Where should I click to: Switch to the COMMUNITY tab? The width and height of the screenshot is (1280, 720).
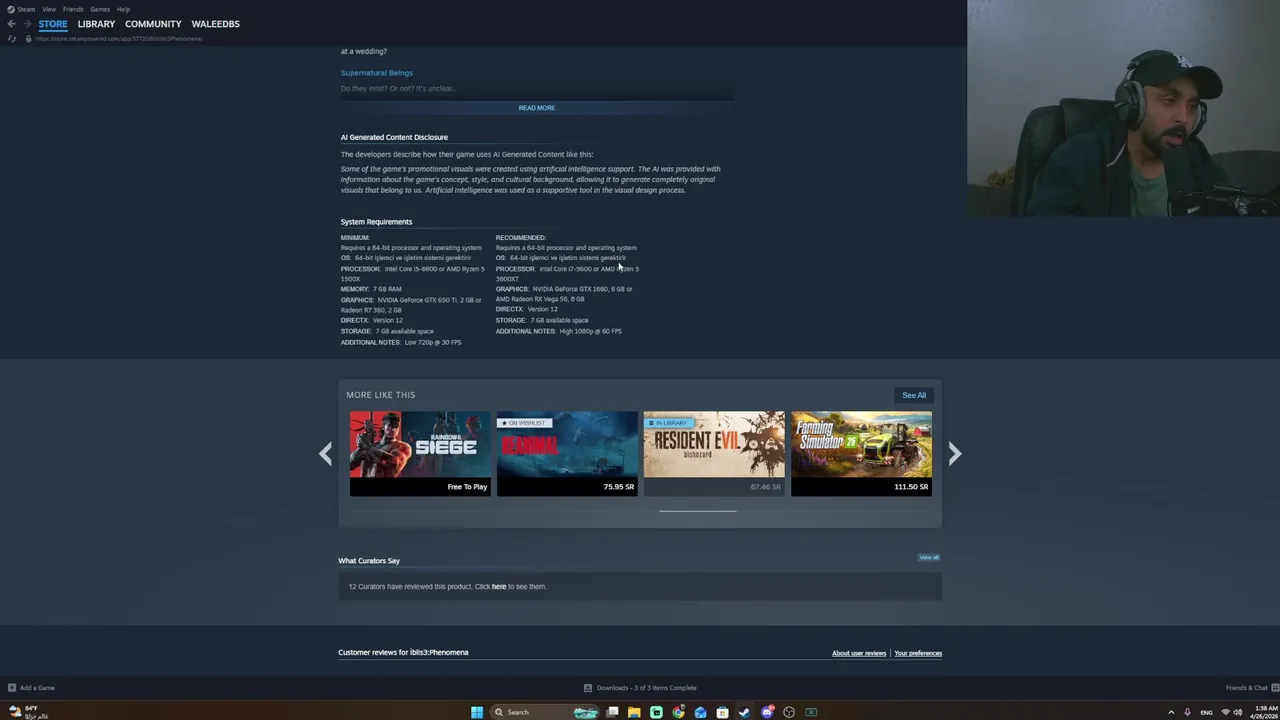click(153, 24)
